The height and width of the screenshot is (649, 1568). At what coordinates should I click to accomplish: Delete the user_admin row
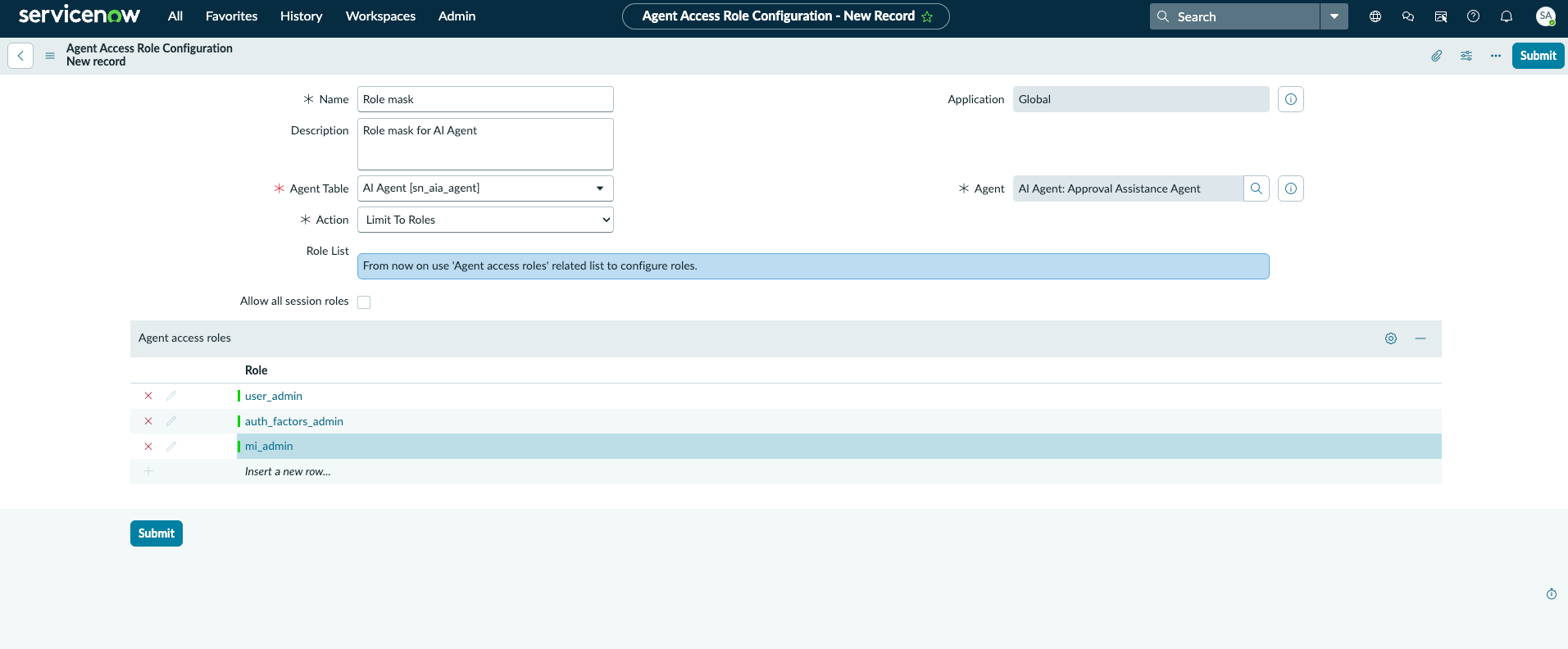pyautogui.click(x=148, y=396)
